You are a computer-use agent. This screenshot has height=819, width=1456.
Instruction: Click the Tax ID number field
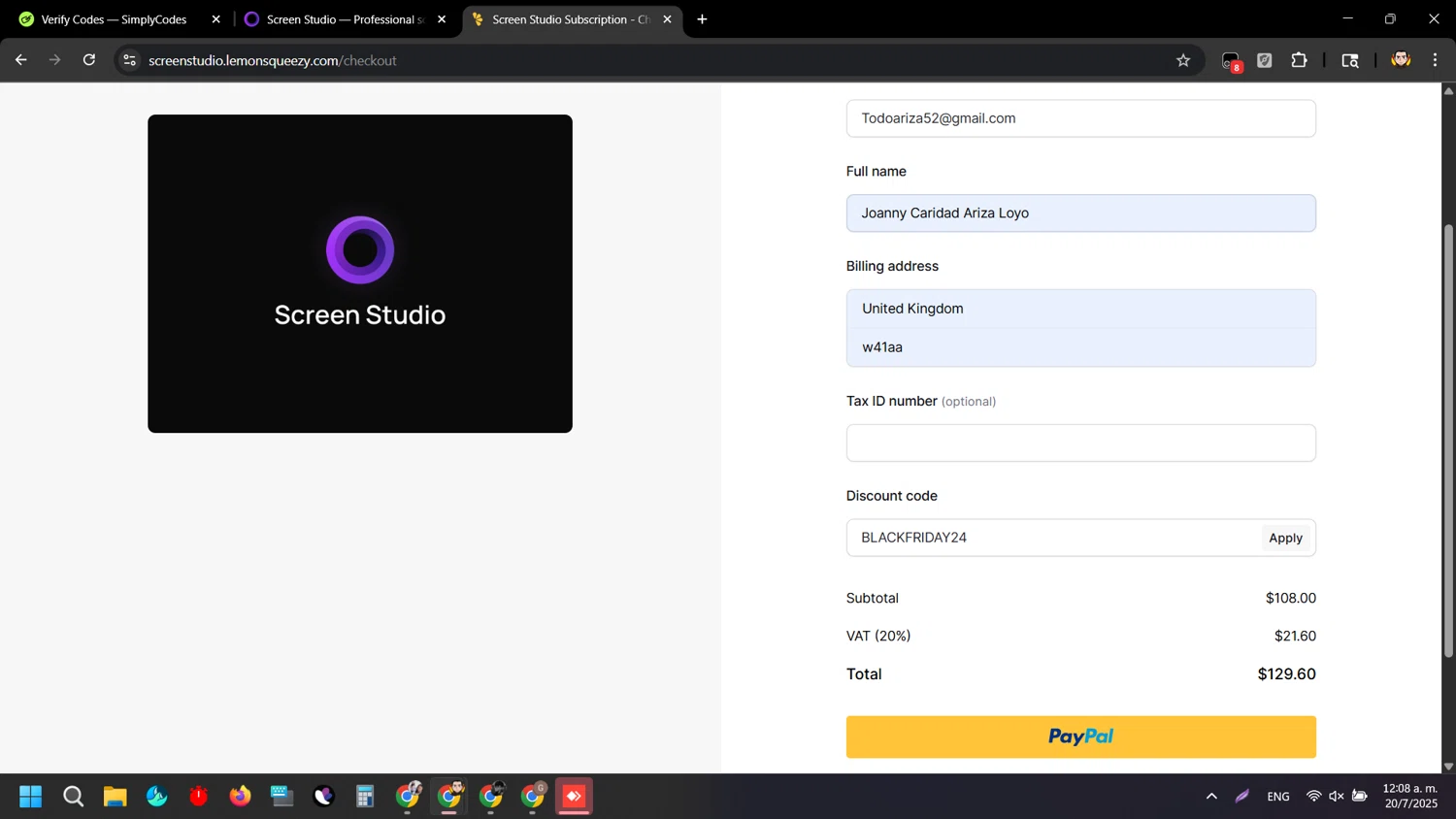click(x=1080, y=442)
